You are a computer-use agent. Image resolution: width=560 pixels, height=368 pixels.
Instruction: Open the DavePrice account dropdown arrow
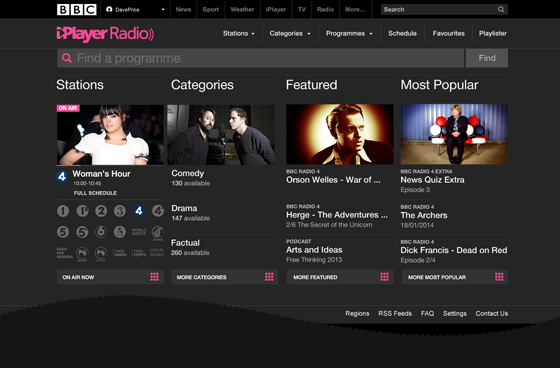coord(163,9)
